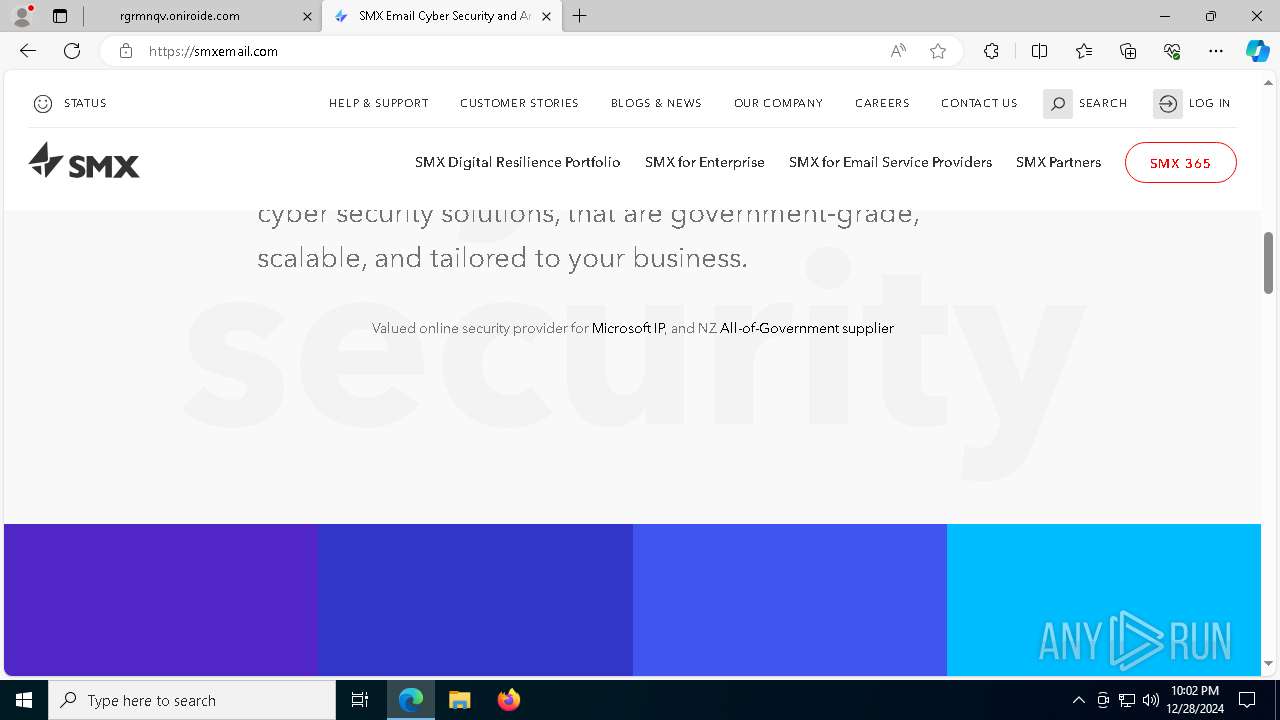Open Help & Support menu item

[x=379, y=103]
